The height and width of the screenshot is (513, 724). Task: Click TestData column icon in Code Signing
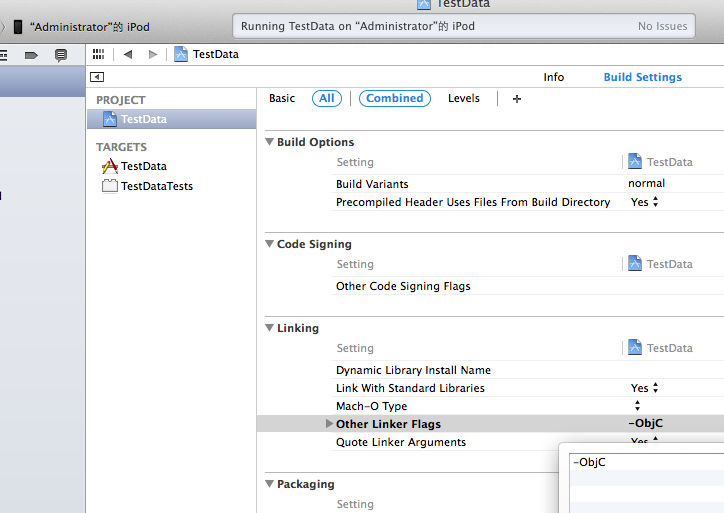coord(635,264)
